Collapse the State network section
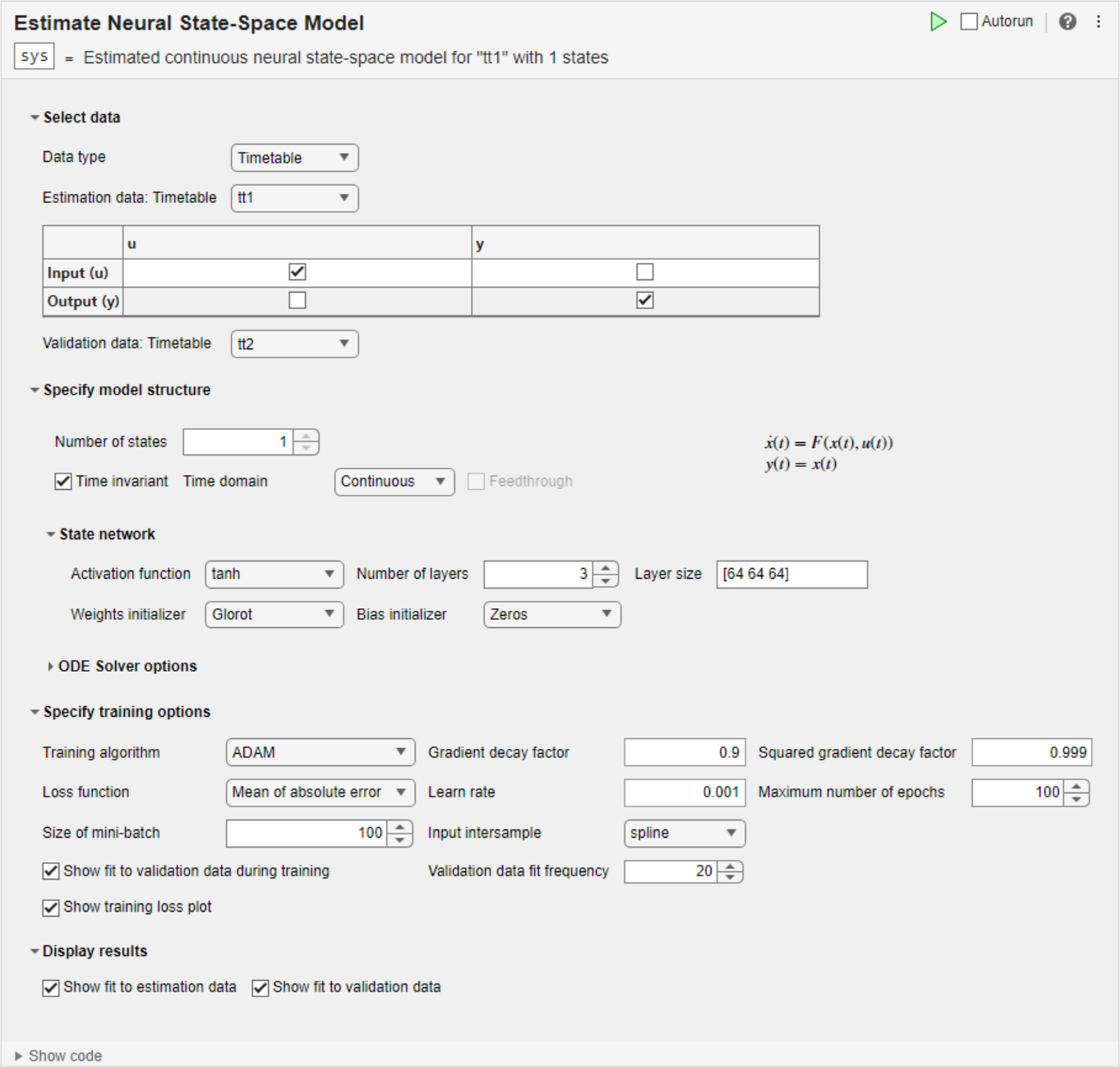Viewport: 1120px width, 1067px height. [x=51, y=534]
